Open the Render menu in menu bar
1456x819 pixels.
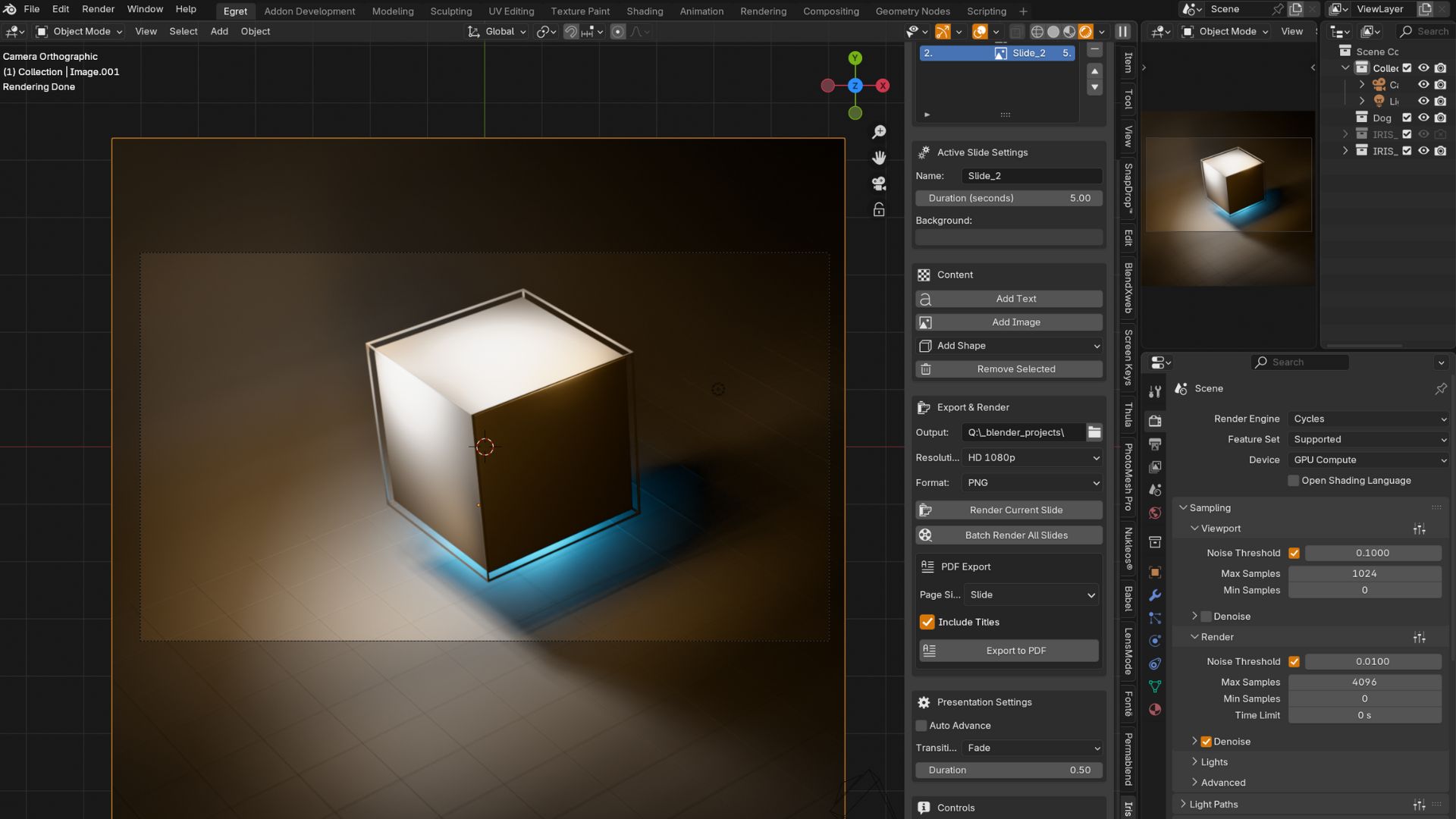[x=98, y=9]
